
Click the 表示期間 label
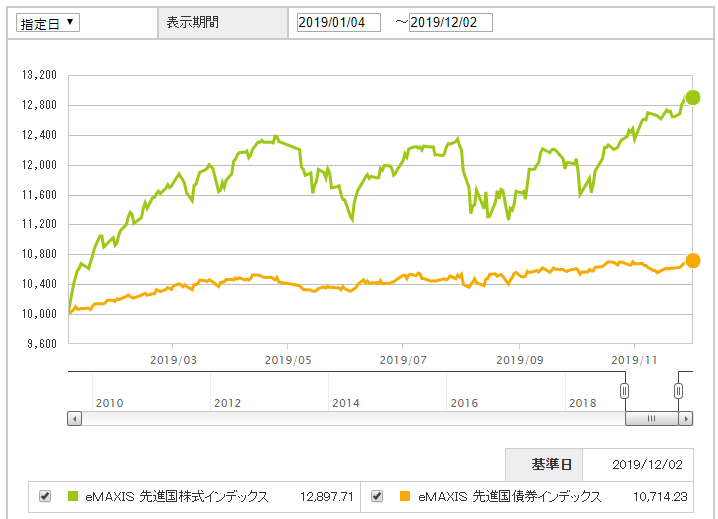click(x=192, y=22)
